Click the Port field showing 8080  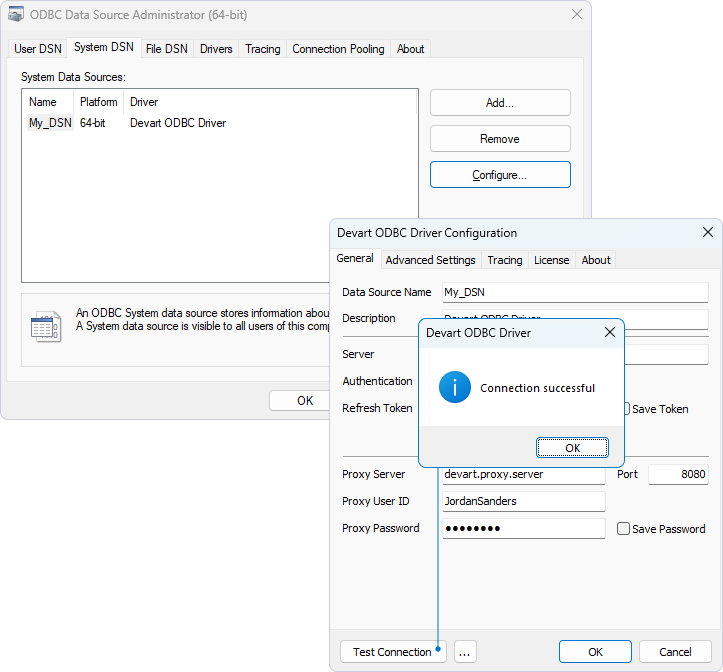[x=678, y=474]
